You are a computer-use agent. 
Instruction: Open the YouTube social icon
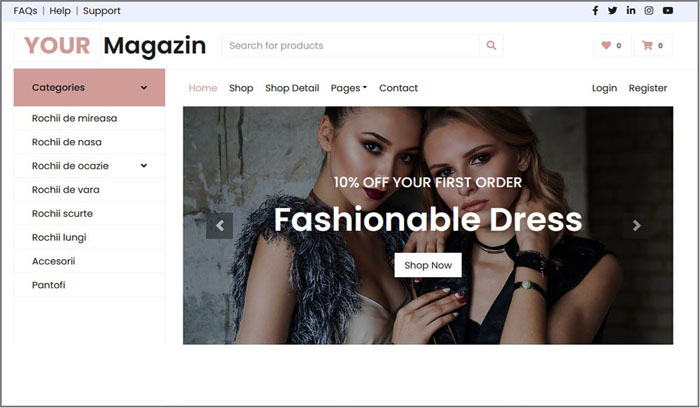[x=668, y=10]
